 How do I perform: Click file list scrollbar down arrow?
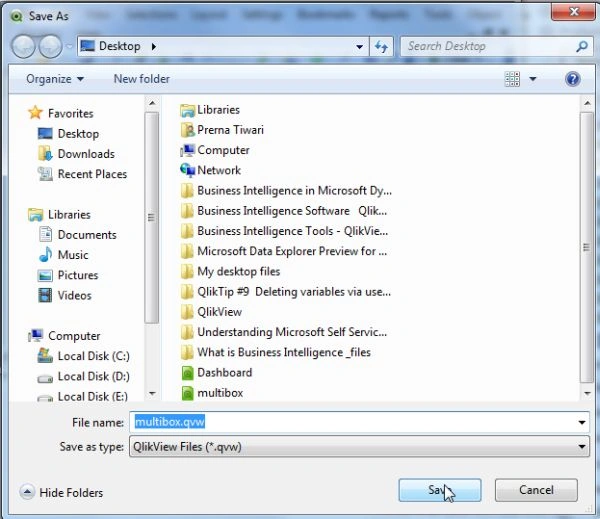[587, 393]
